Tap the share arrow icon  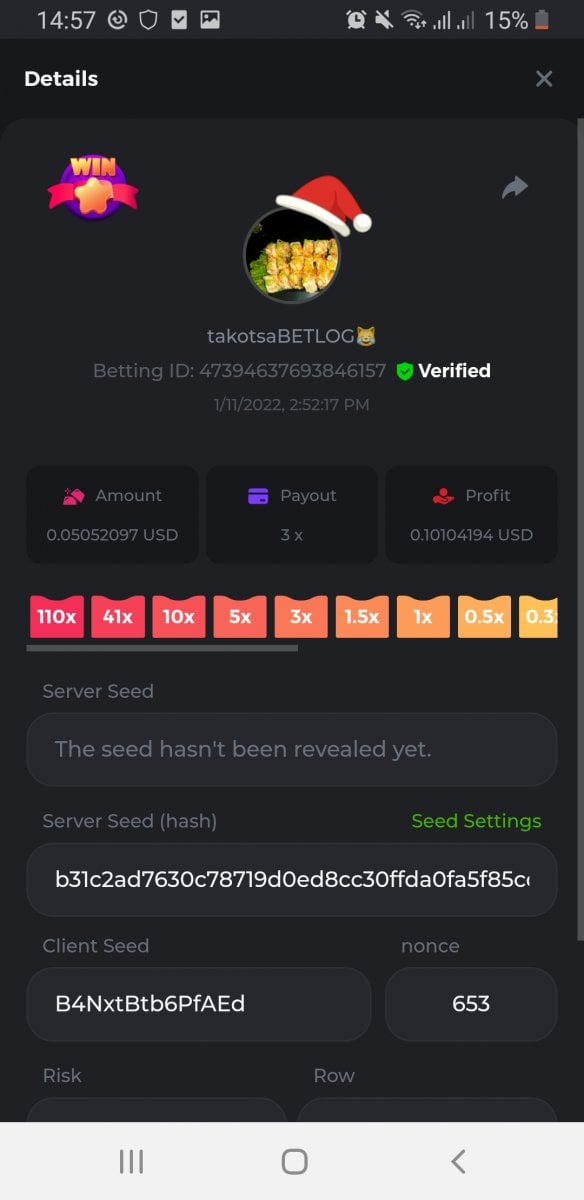(x=514, y=187)
